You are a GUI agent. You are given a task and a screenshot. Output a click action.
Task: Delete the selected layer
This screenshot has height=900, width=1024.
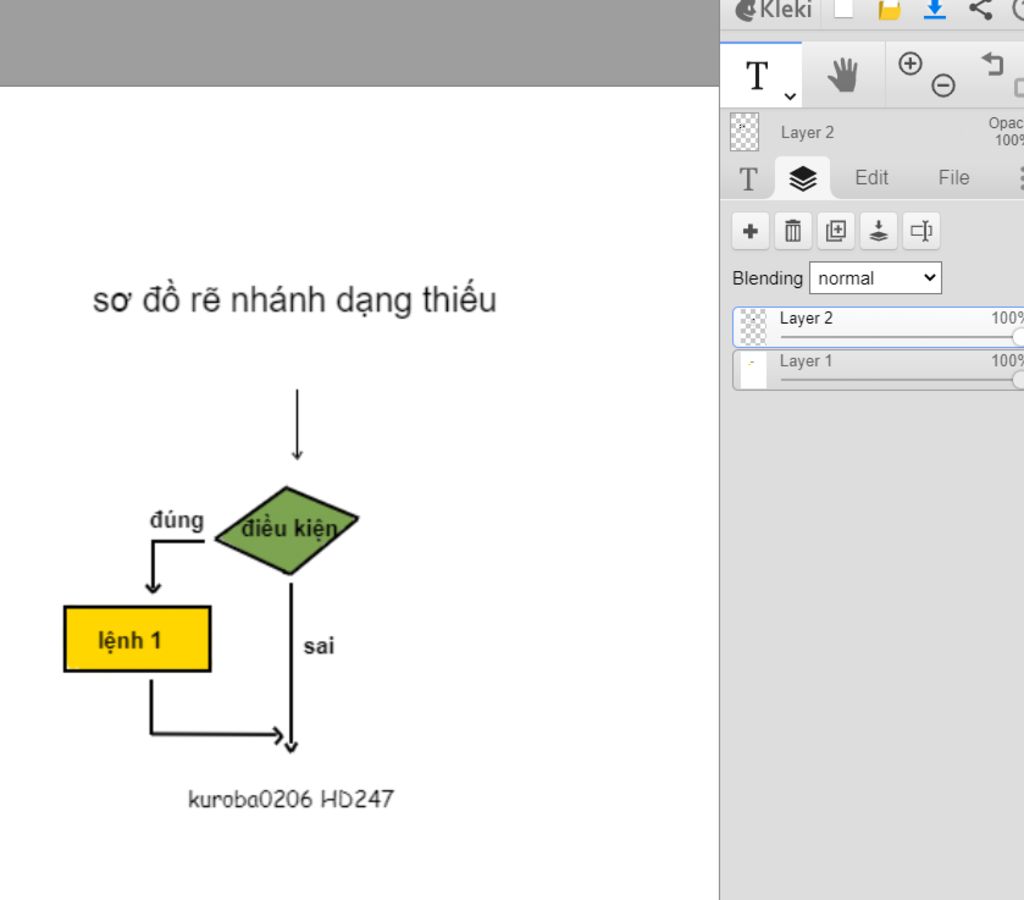[x=793, y=231]
